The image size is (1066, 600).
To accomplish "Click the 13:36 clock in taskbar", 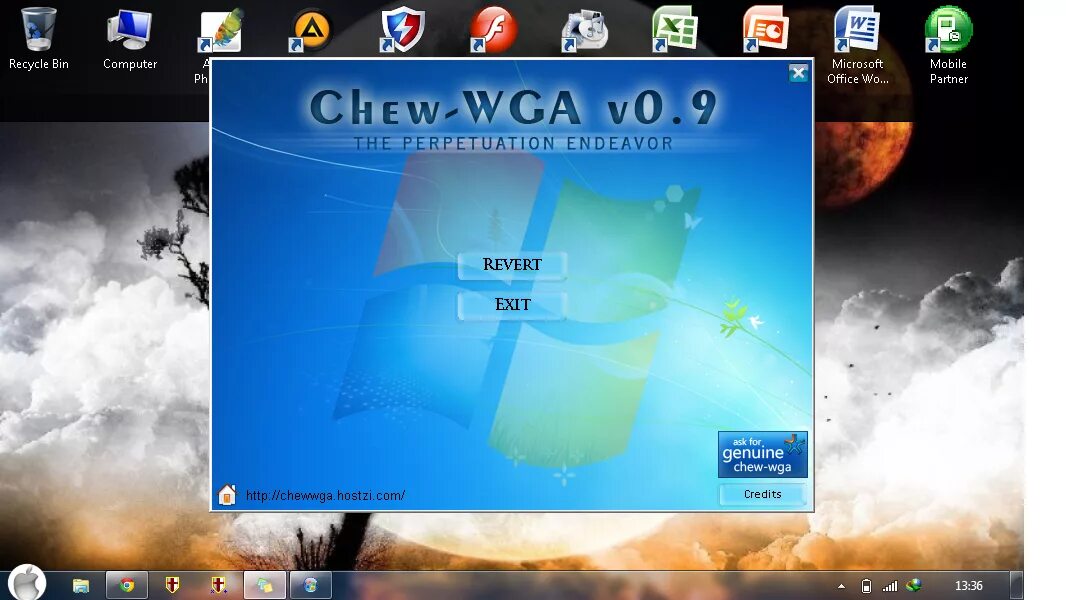I will [x=968, y=586].
